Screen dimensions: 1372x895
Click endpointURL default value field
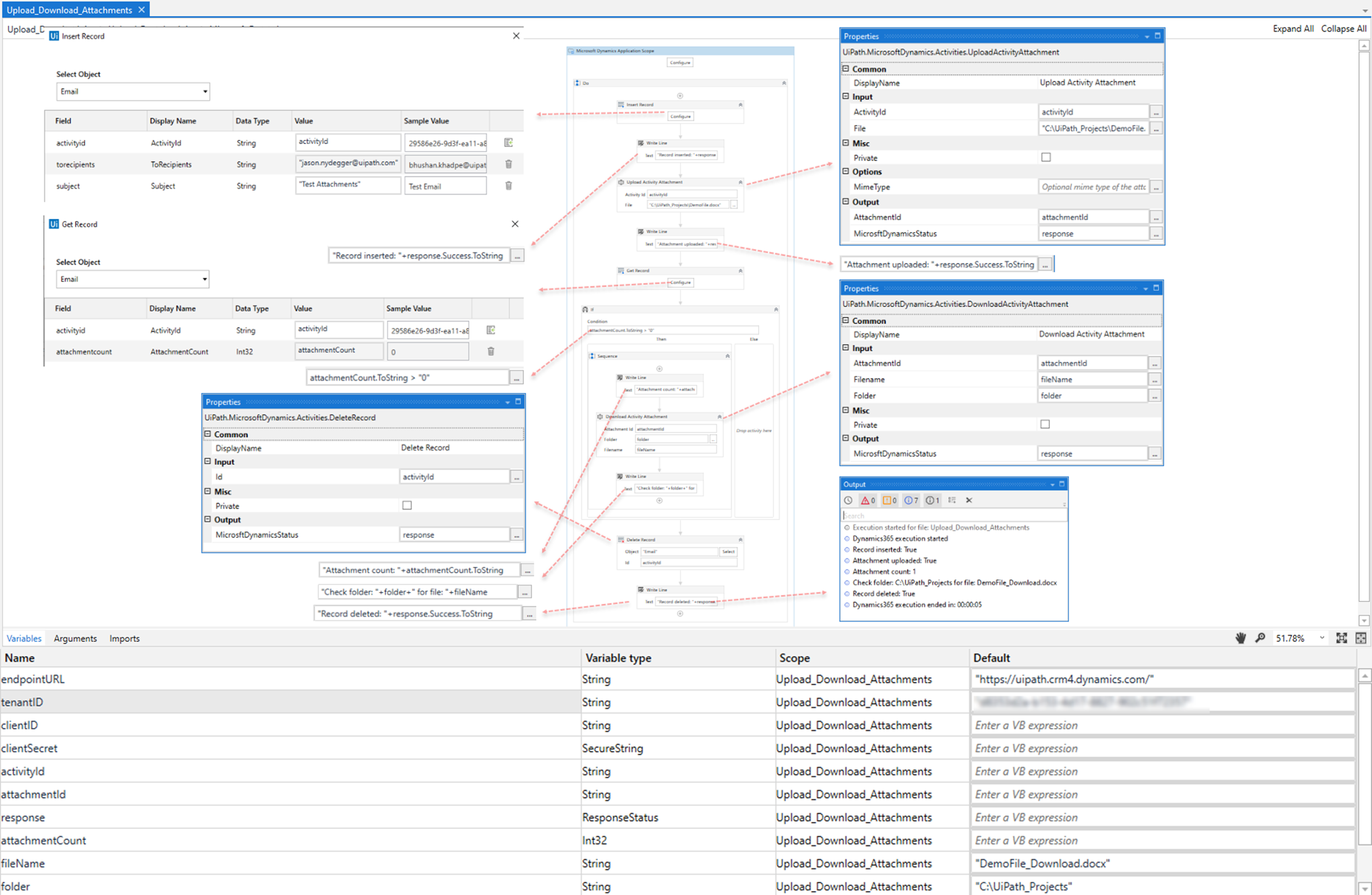coord(1162,679)
